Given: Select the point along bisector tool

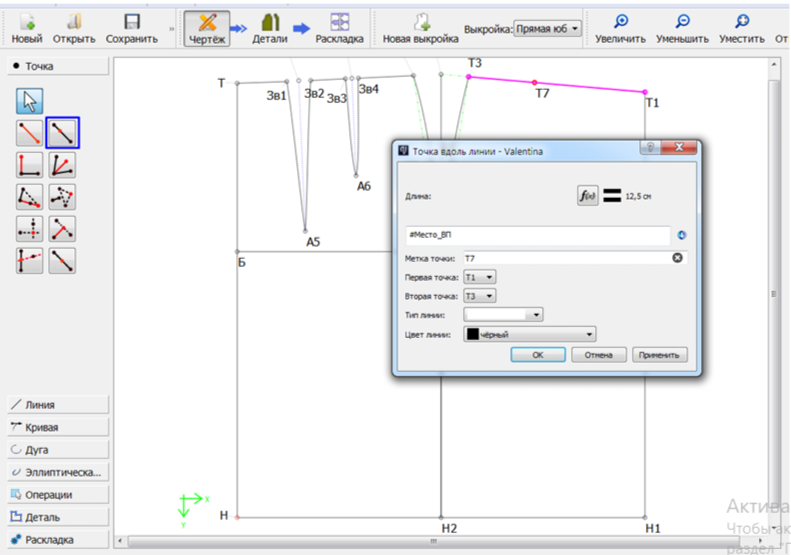Looking at the screenshot, I should pos(62,165).
